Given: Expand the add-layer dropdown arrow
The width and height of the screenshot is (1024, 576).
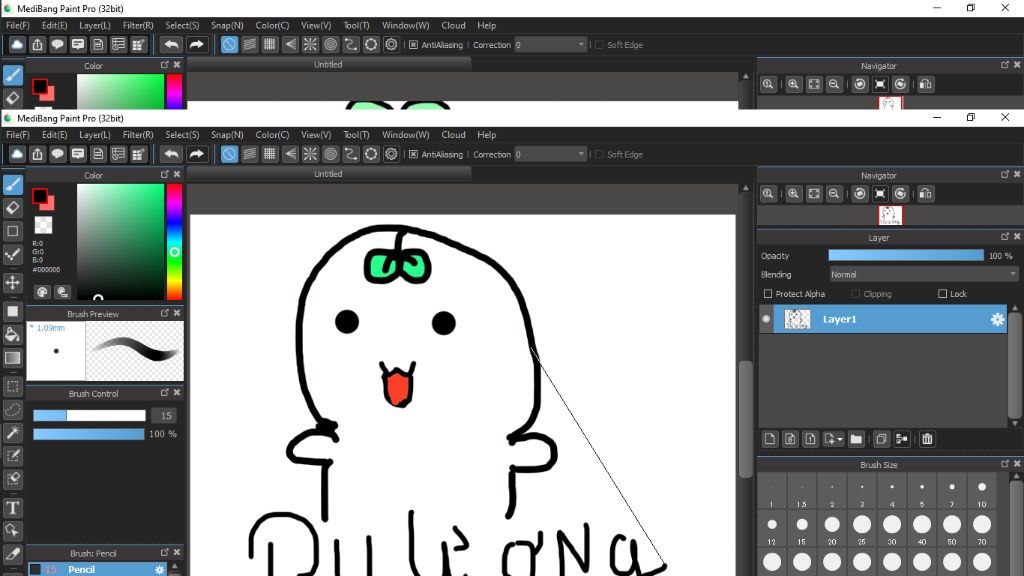Looking at the screenshot, I should 840,439.
